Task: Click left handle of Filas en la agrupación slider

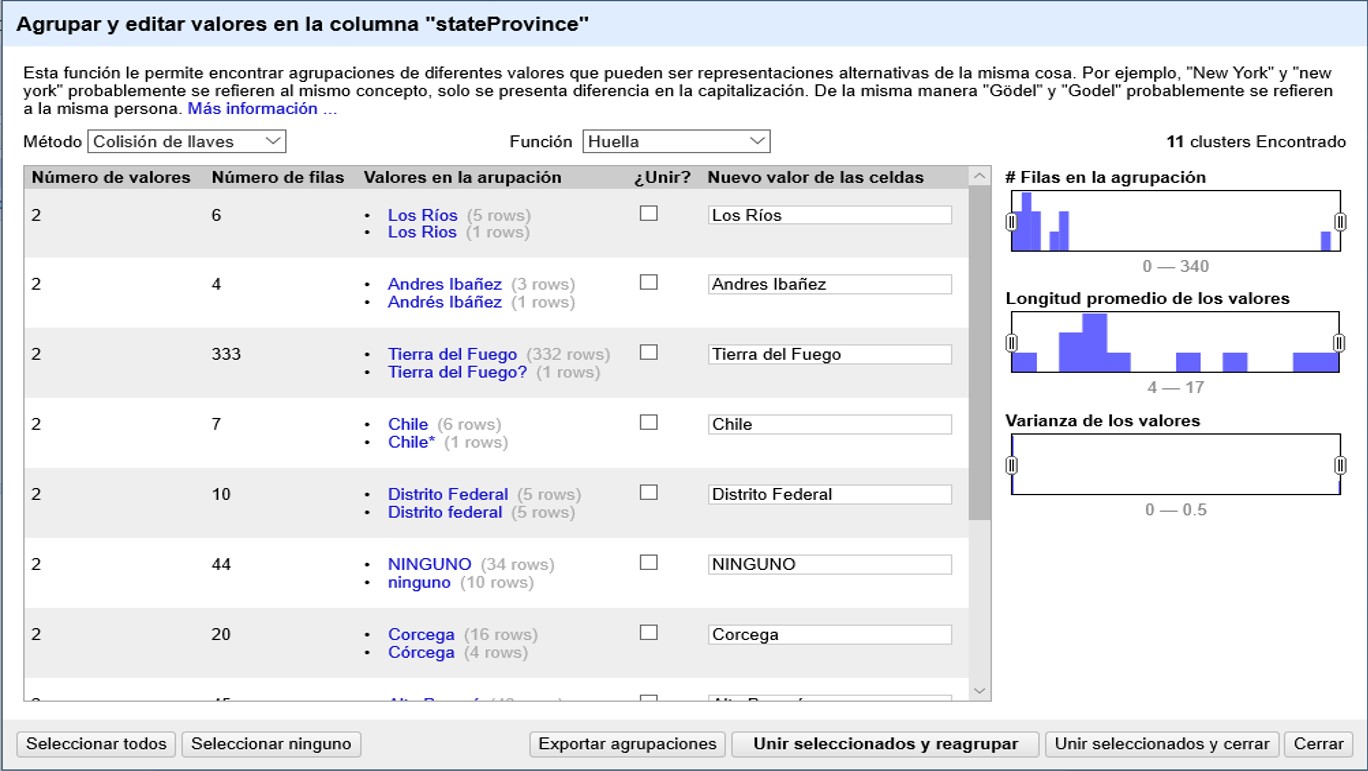Action: click(x=1011, y=221)
